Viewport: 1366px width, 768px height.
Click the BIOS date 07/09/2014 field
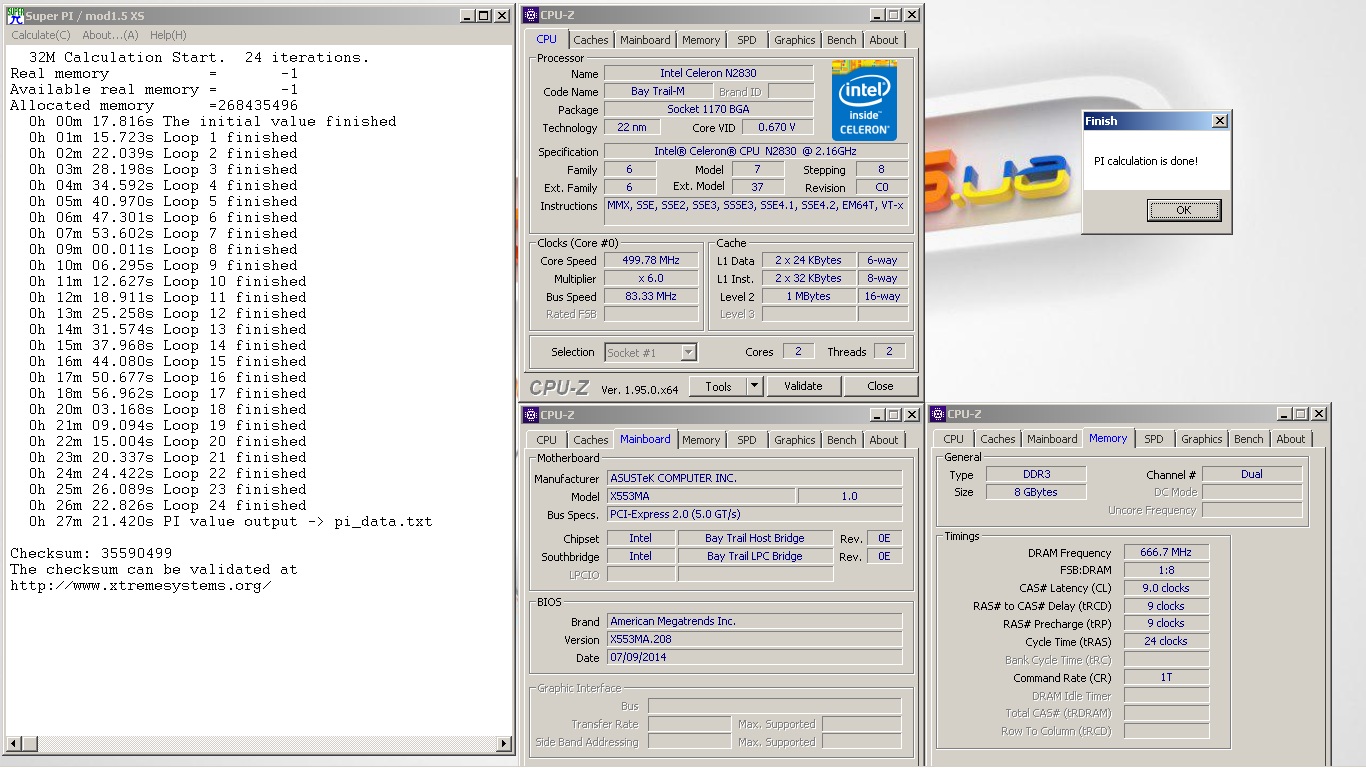[754, 657]
